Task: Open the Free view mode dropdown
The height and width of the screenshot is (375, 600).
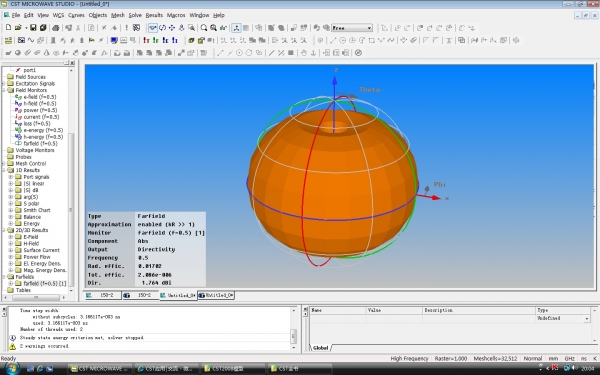Action: tap(369, 28)
